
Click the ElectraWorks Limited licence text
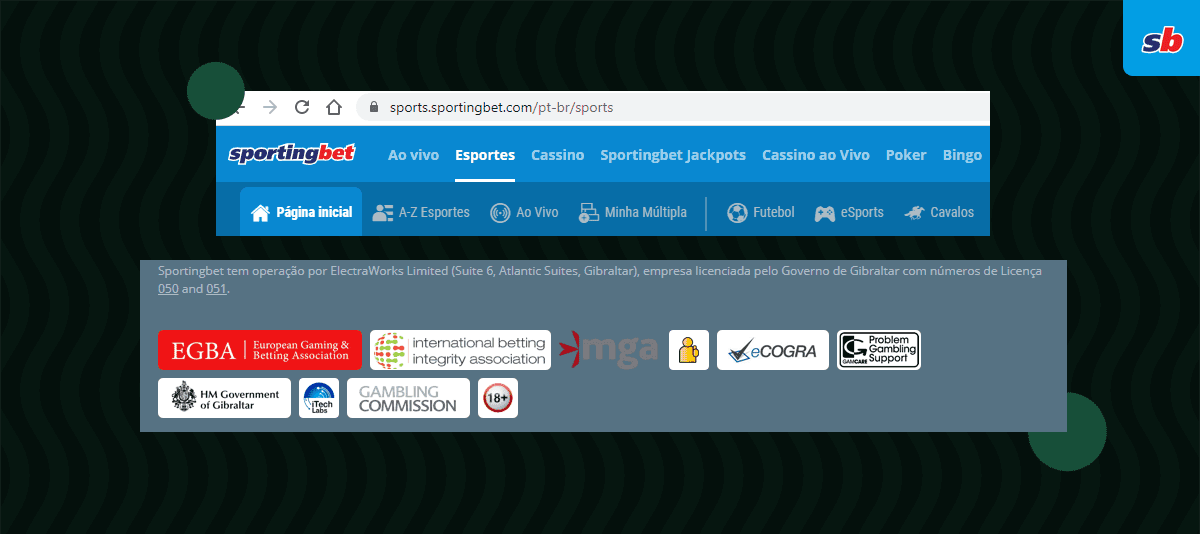600,280
